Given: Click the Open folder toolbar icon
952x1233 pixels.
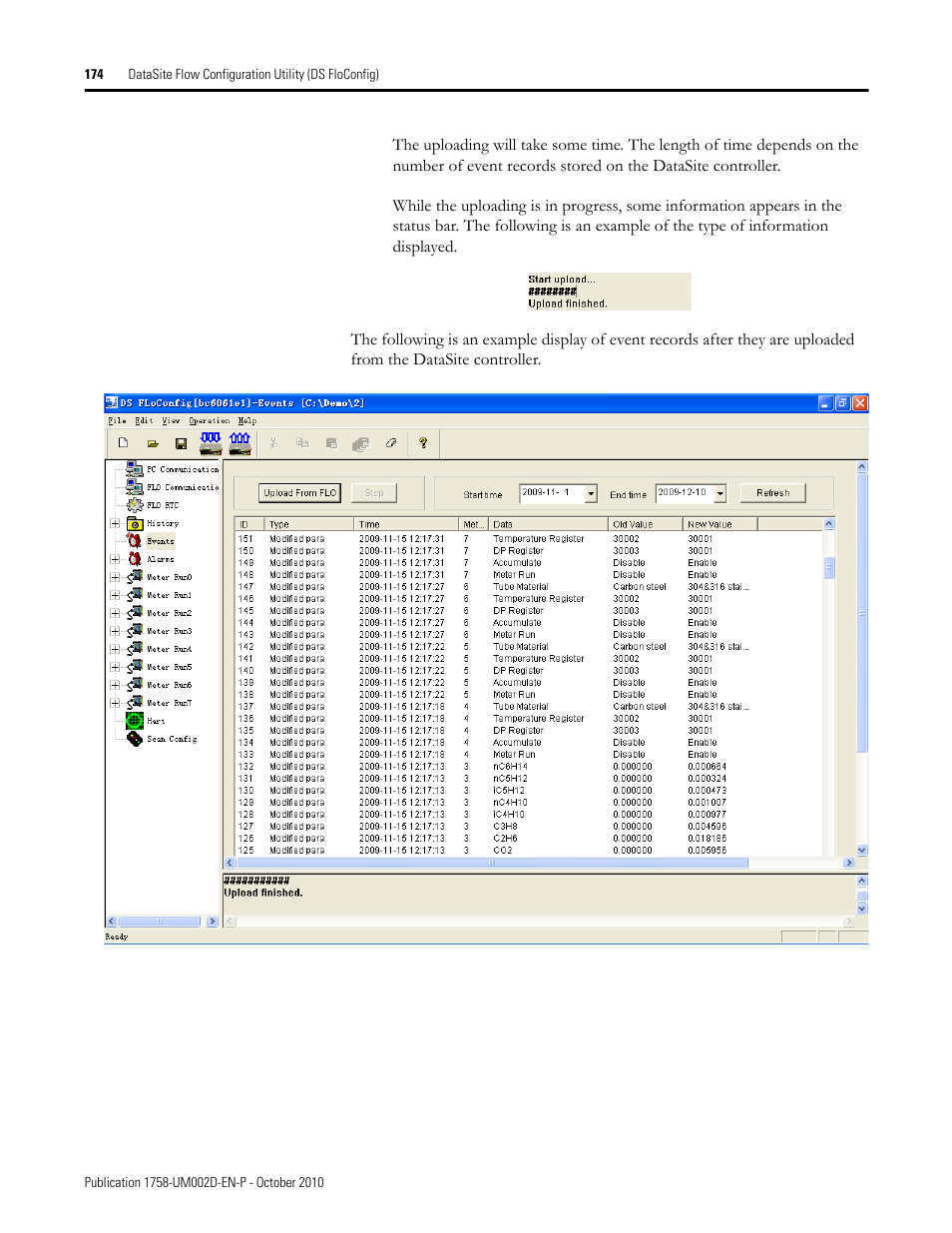Looking at the screenshot, I should click(x=153, y=443).
